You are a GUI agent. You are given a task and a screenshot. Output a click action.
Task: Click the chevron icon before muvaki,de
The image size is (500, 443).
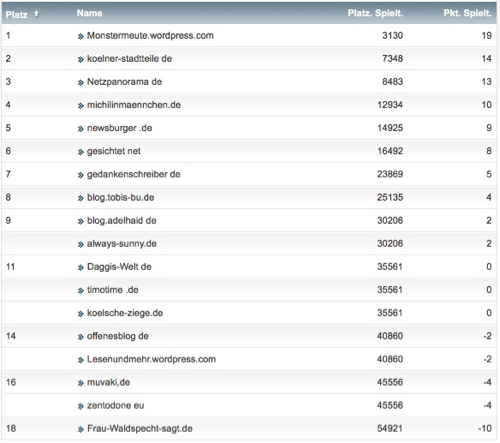80,383
